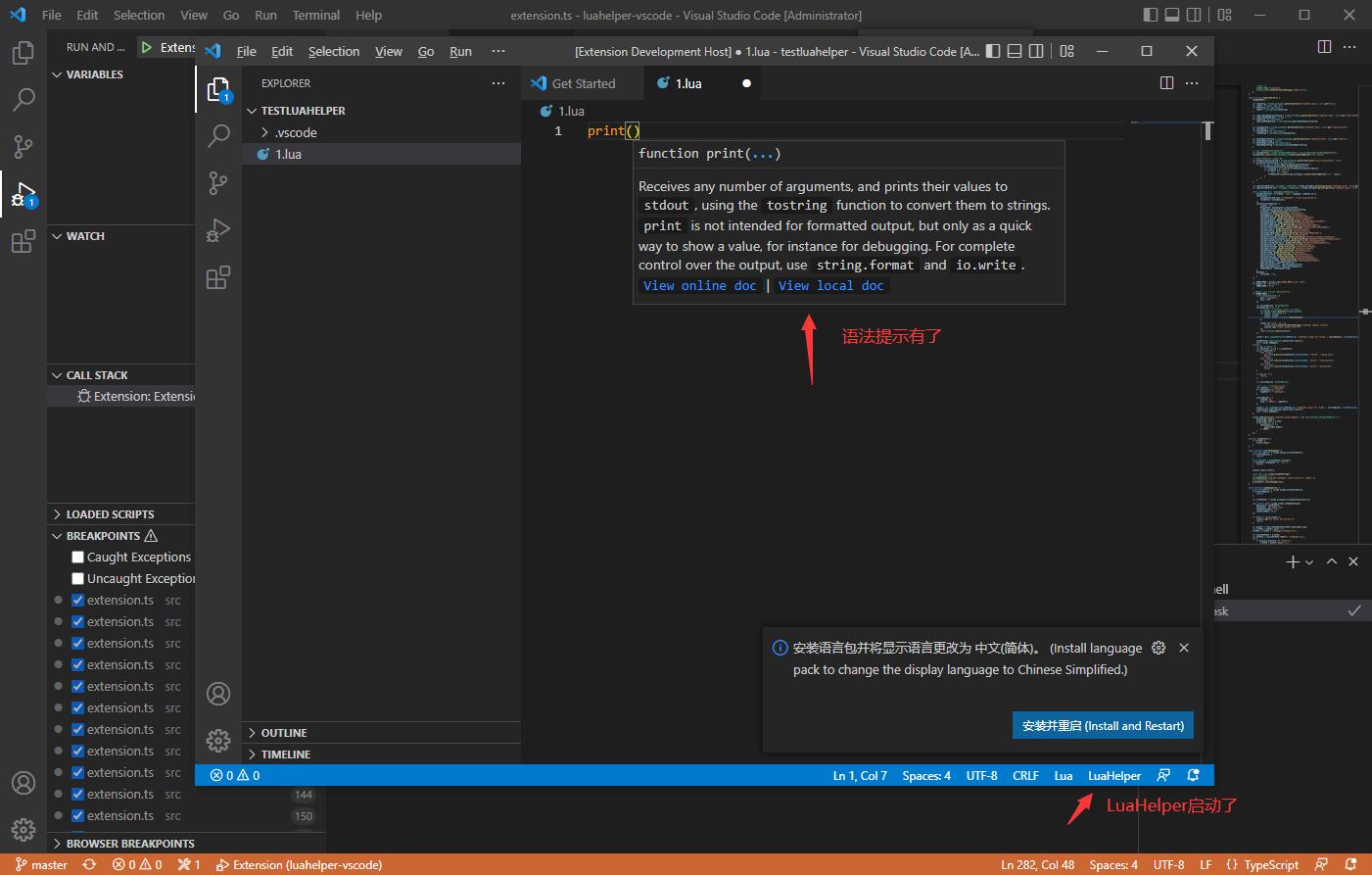
Task: Dismiss the language pack notification
Action: point(1184,648)
